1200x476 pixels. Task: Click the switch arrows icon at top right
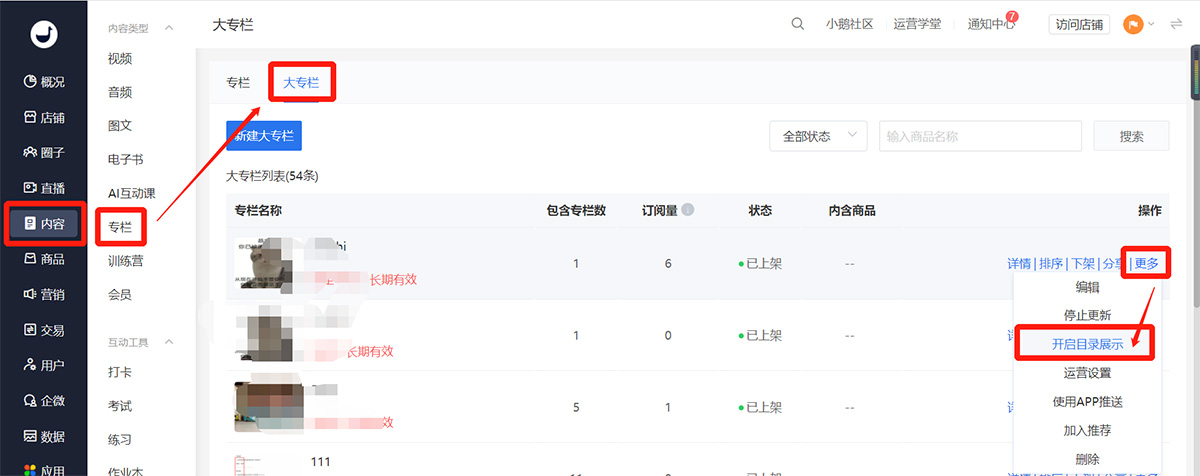(1176, 24)
